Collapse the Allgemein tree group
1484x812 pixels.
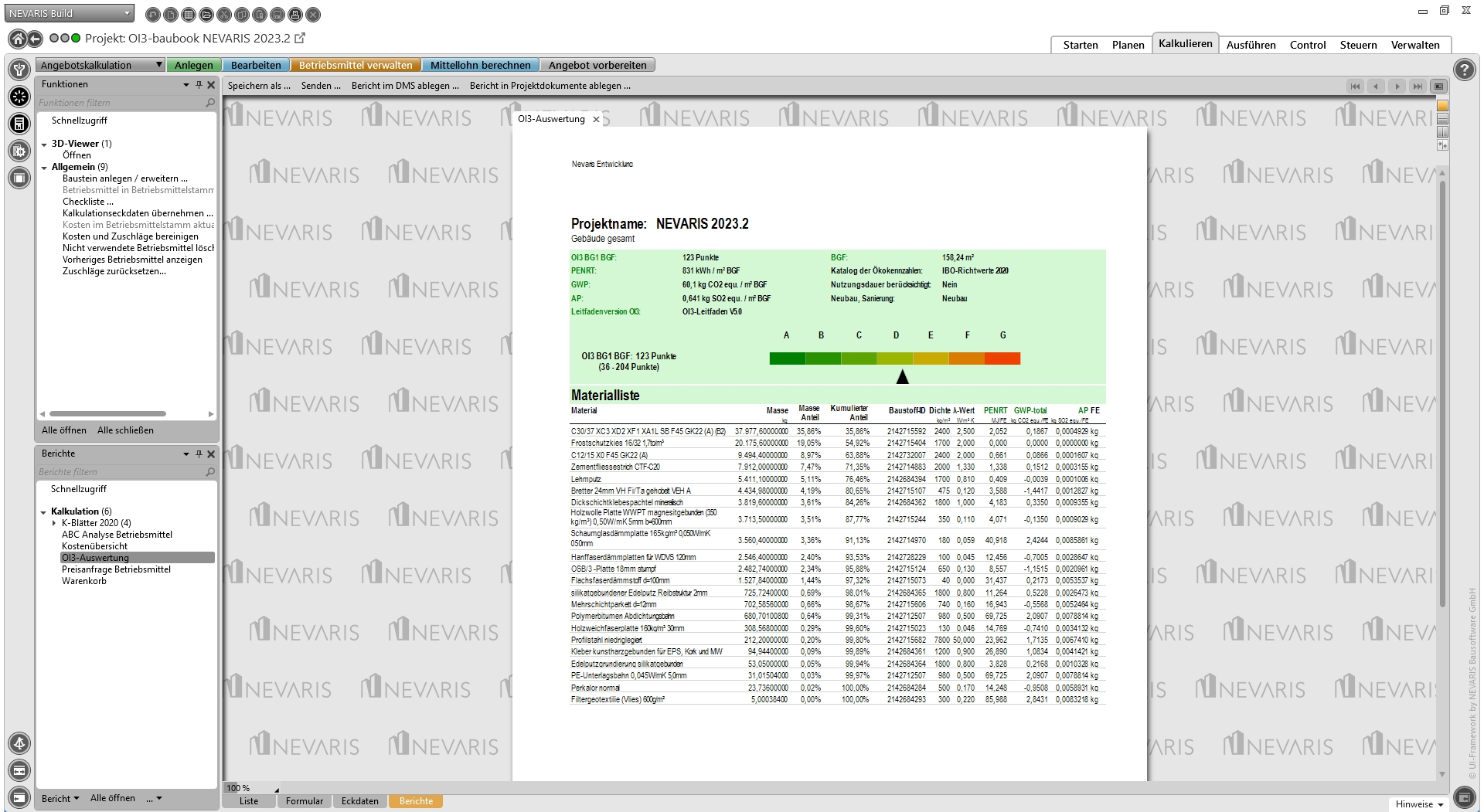point(44,168)
